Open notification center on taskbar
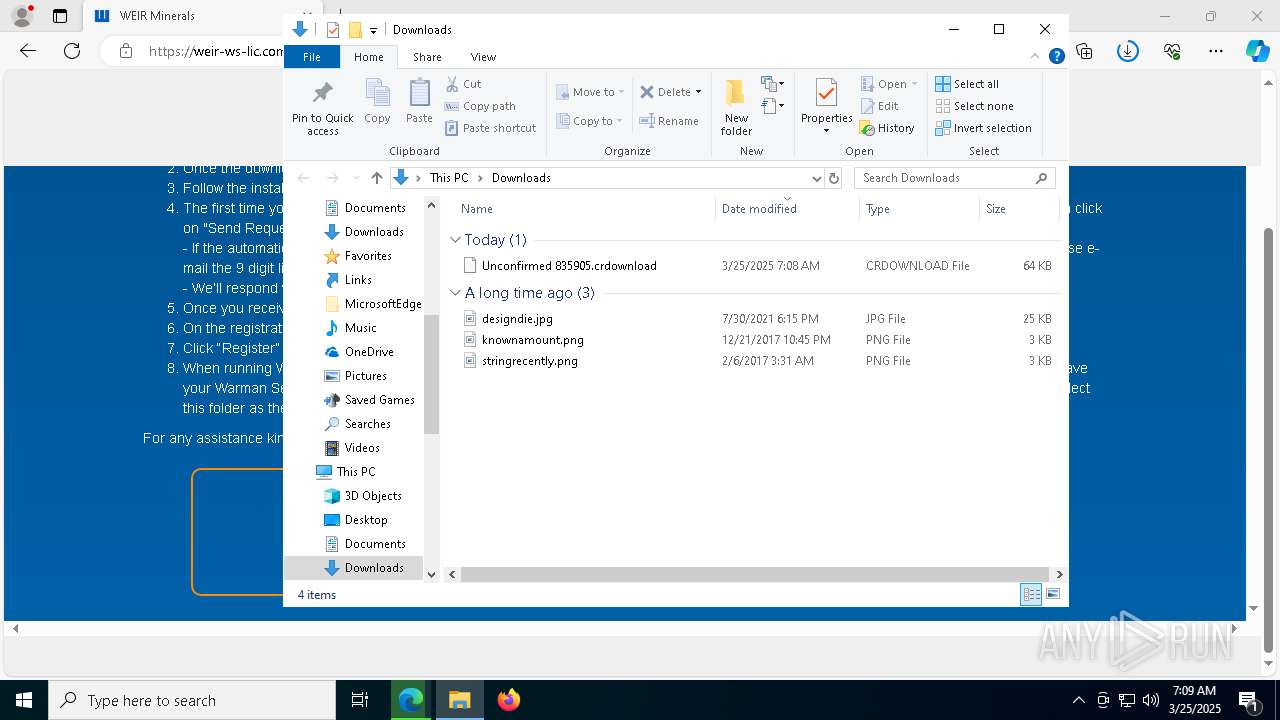Viewport: 1280px width, 720px height. click(1248, 700)
